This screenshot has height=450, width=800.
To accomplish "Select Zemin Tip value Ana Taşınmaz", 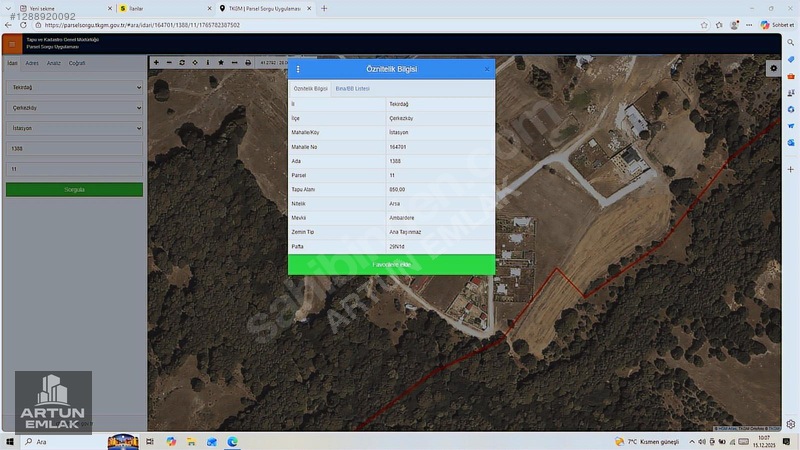I will tap(405, 232).
